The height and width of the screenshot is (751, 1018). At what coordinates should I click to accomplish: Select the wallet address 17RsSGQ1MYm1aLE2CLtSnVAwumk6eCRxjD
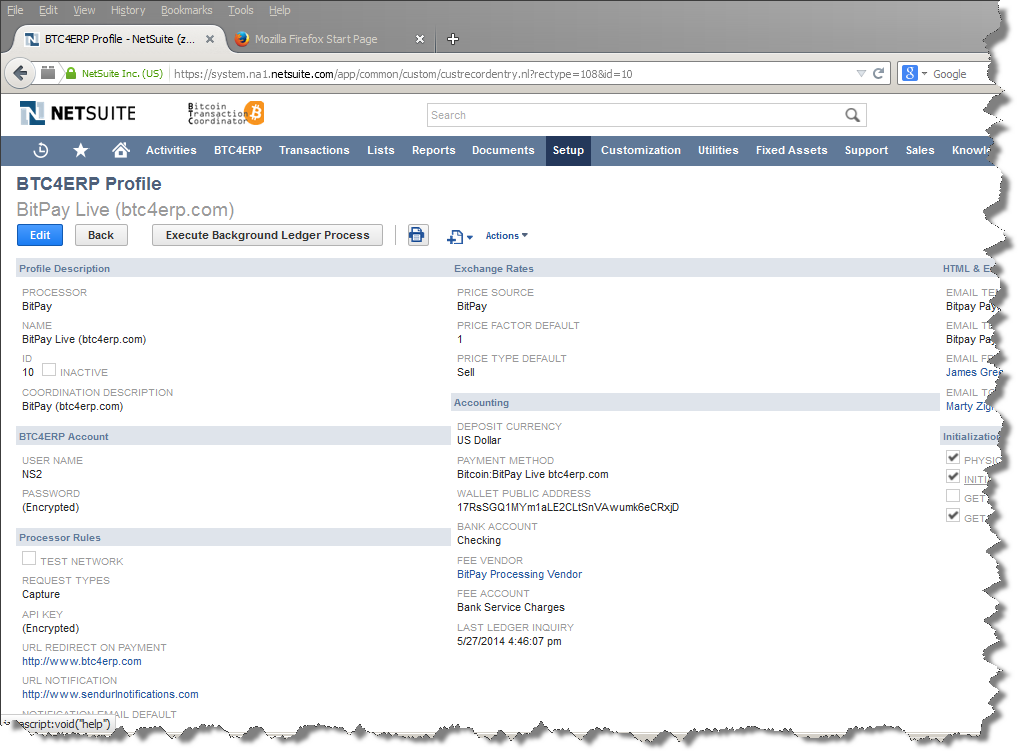568,507
